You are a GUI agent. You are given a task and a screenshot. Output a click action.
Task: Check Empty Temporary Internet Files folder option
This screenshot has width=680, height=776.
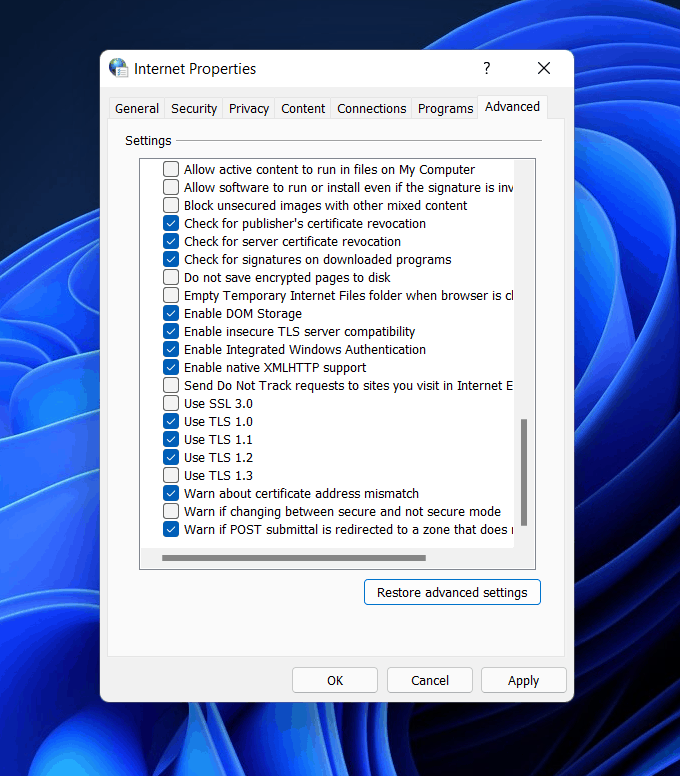(x=171, y=295)
